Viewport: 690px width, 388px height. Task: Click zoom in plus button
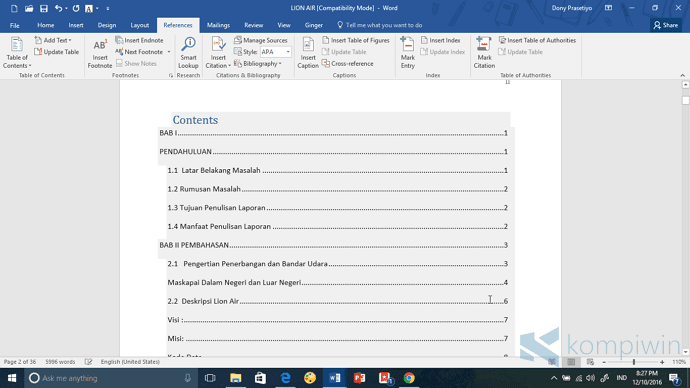pos(662,362)
